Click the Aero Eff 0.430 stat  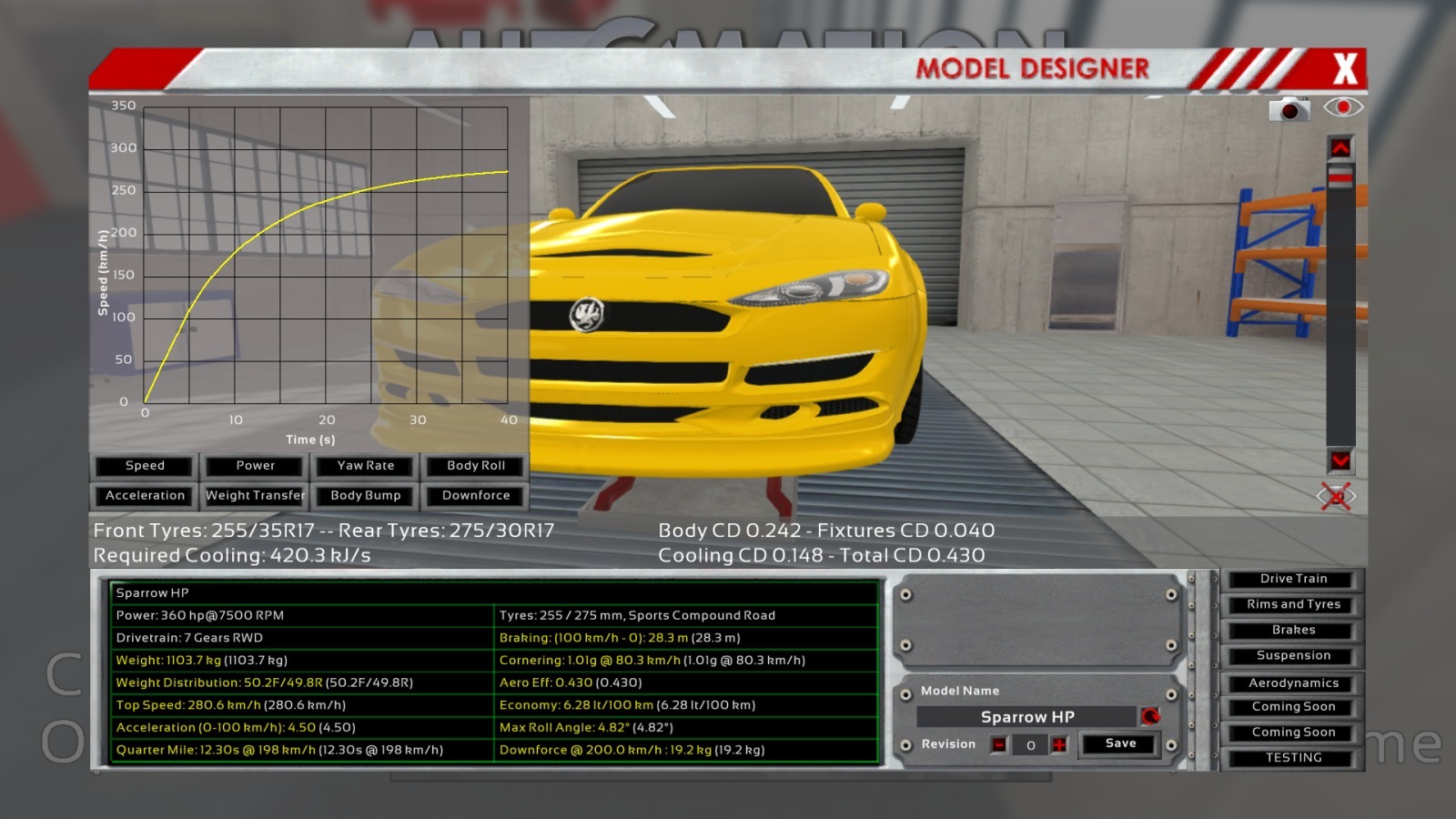[686, 682]
